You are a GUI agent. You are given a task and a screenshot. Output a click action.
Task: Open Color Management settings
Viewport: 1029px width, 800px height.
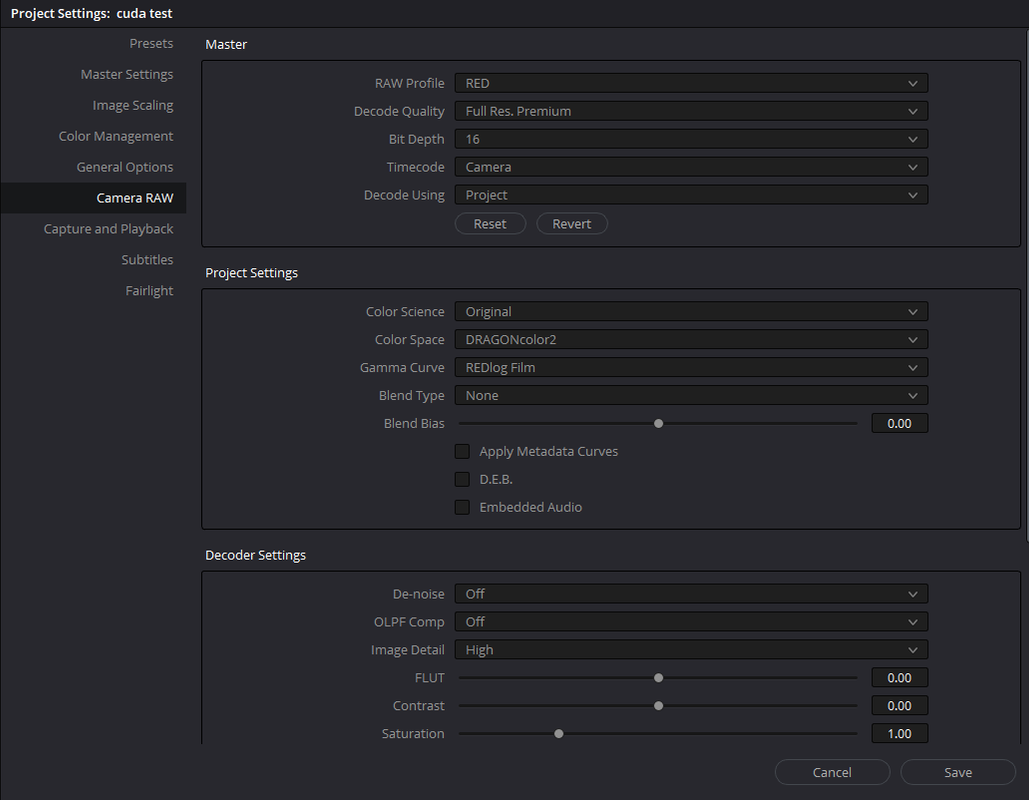tap(116, 136)
